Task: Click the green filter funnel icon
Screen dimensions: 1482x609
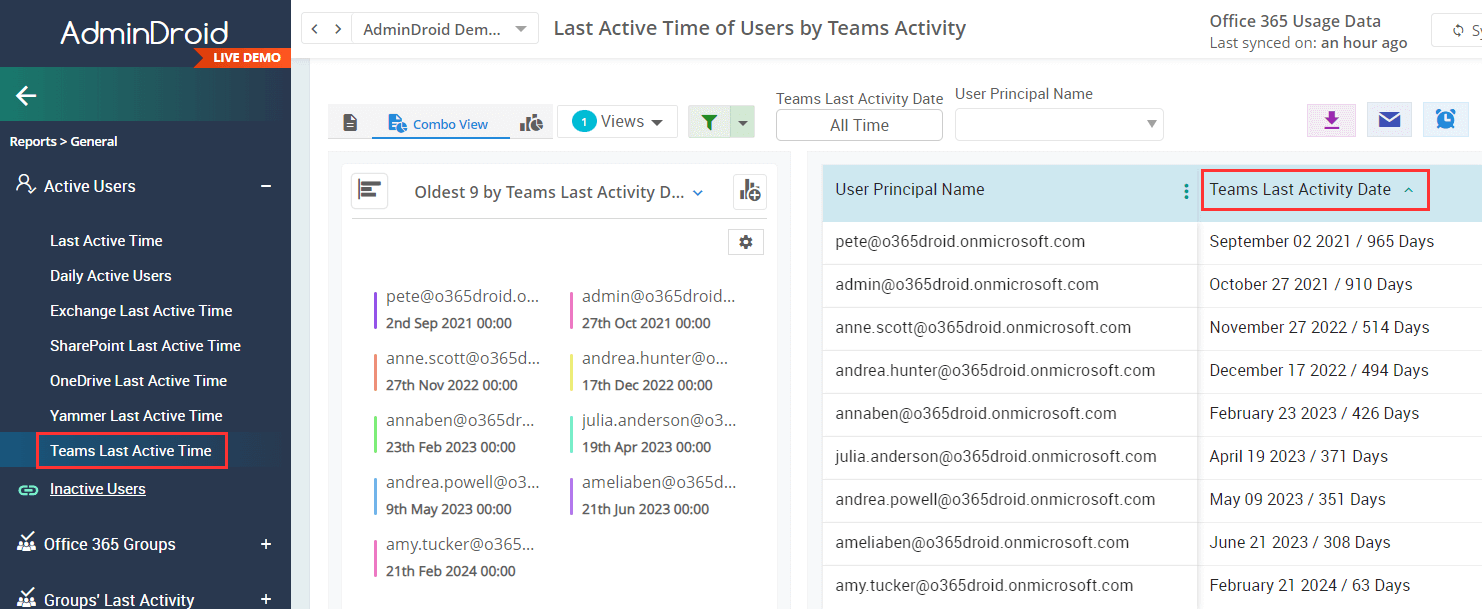Action: coord(709,120)
